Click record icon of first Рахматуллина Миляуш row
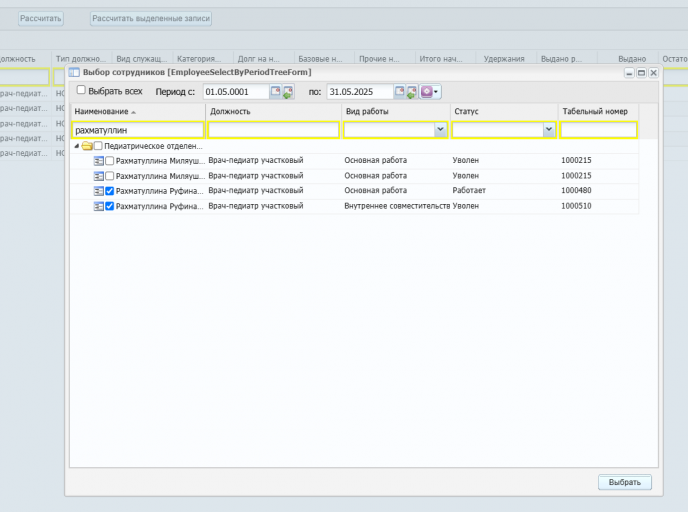 [x=99, y=161]
